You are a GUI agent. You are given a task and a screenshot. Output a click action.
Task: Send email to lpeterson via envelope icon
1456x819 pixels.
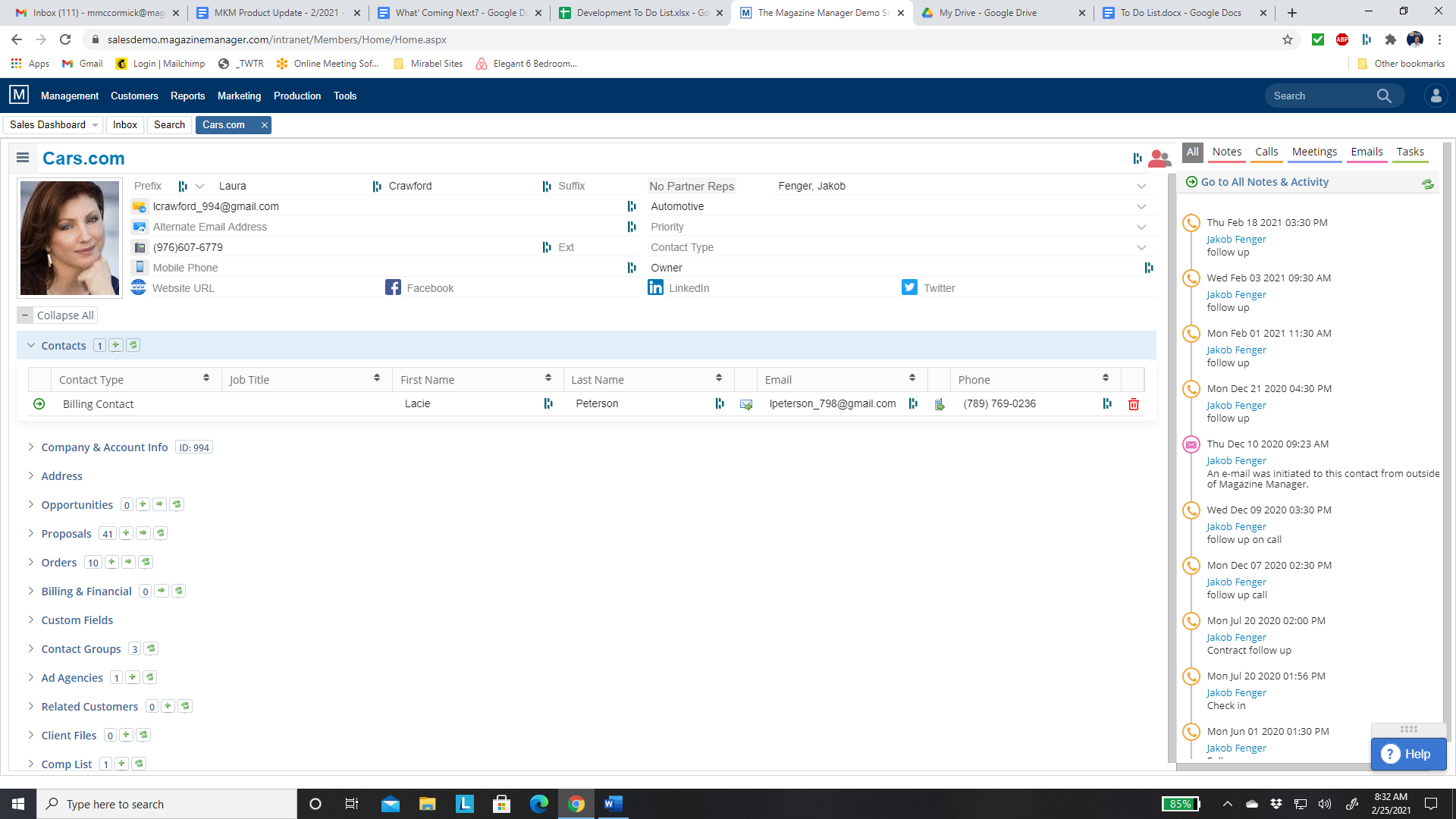click(746, 404)
